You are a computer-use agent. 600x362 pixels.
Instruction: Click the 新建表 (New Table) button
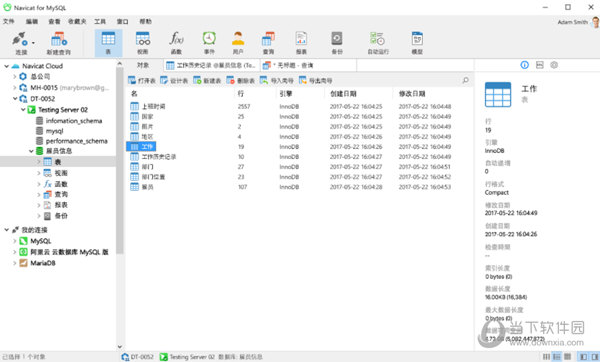click(207, 80)
